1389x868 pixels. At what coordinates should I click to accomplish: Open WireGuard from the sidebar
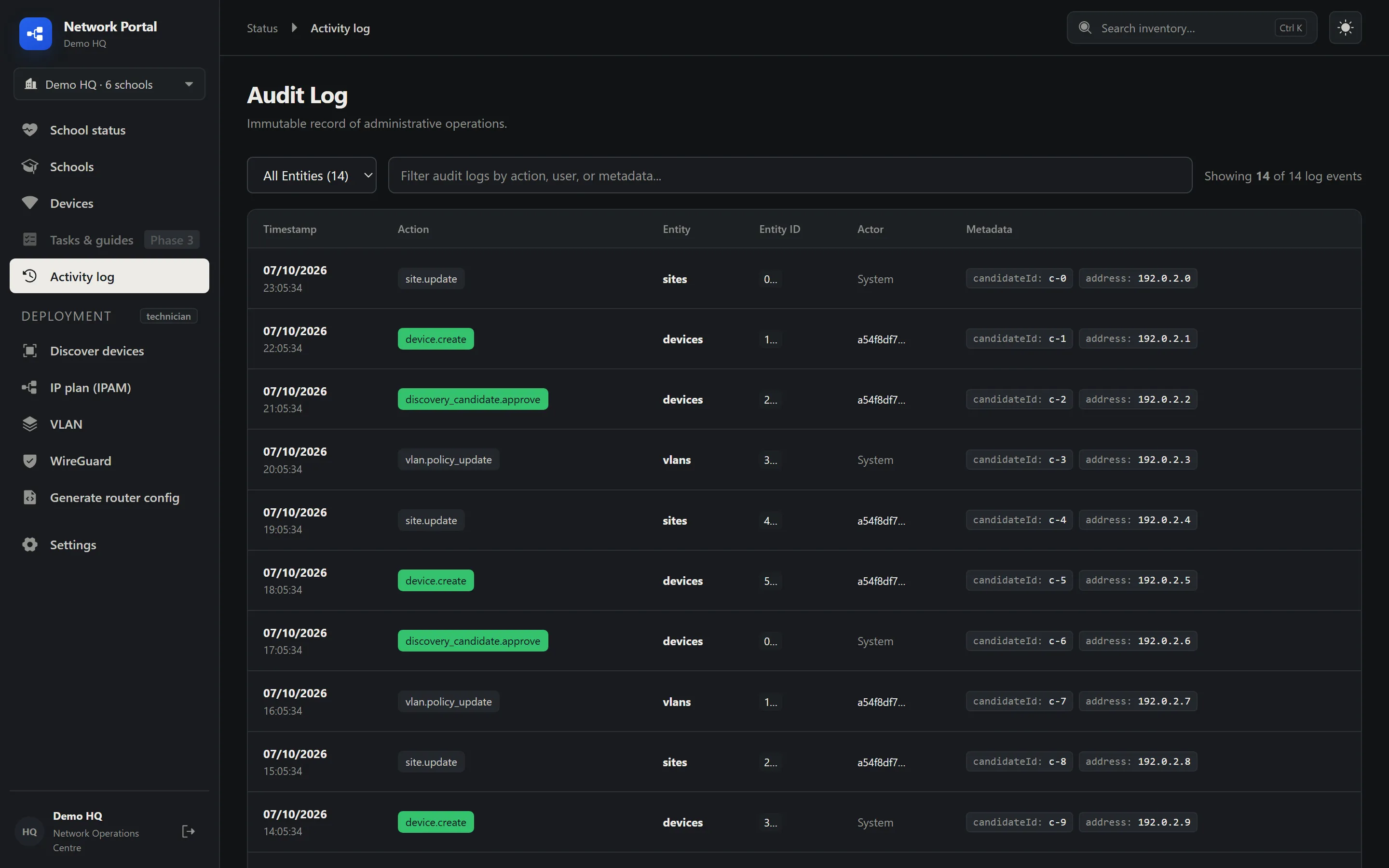(x=109, y=461)
